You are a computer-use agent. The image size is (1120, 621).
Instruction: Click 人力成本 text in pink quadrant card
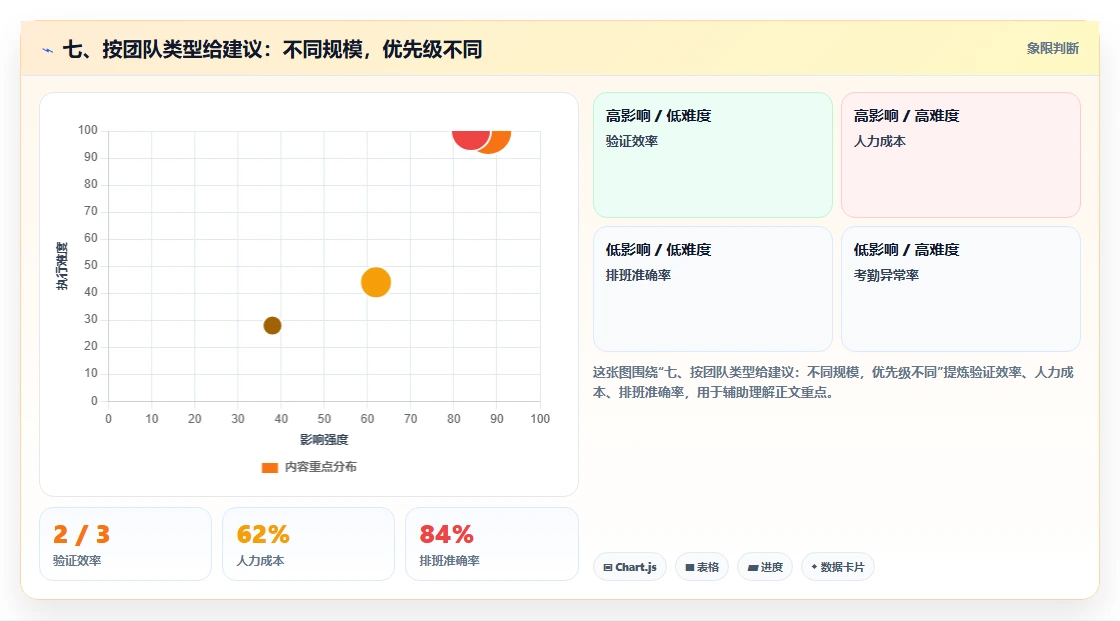(x=879, y=141)
